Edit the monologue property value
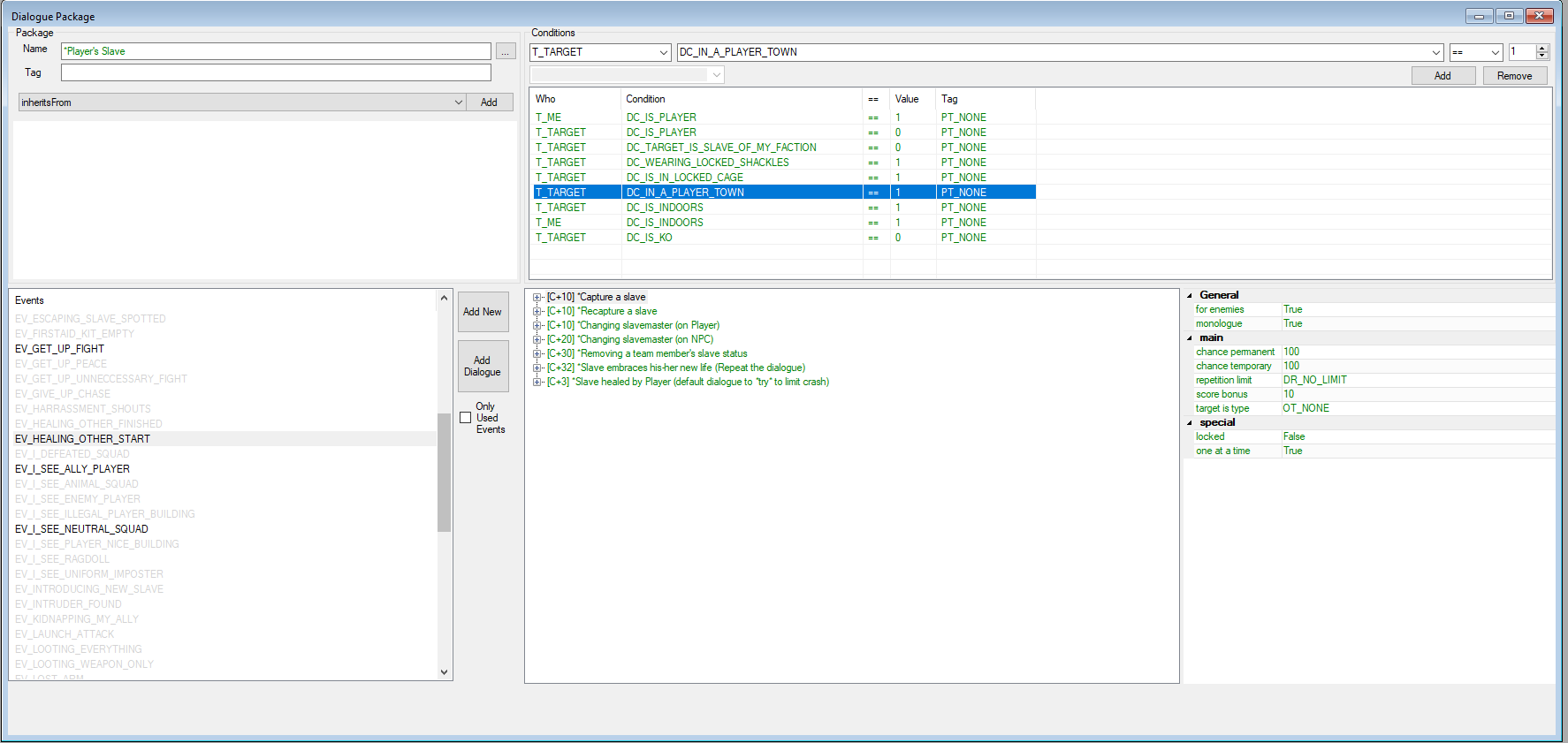This screenshot has width=1568, height=743. (1418, 323)
